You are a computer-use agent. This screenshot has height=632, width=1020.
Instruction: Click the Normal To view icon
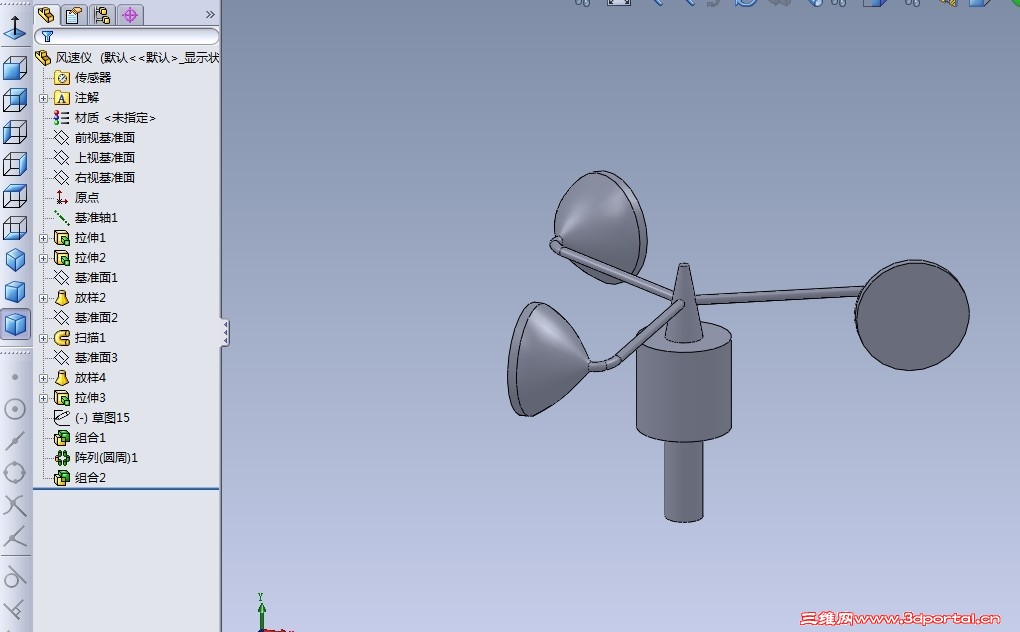click(x=15, y=27)
